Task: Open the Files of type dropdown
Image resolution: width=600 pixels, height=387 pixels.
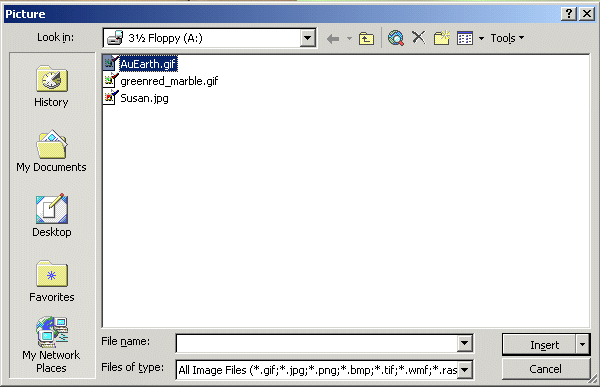Action: pos(465,370)
